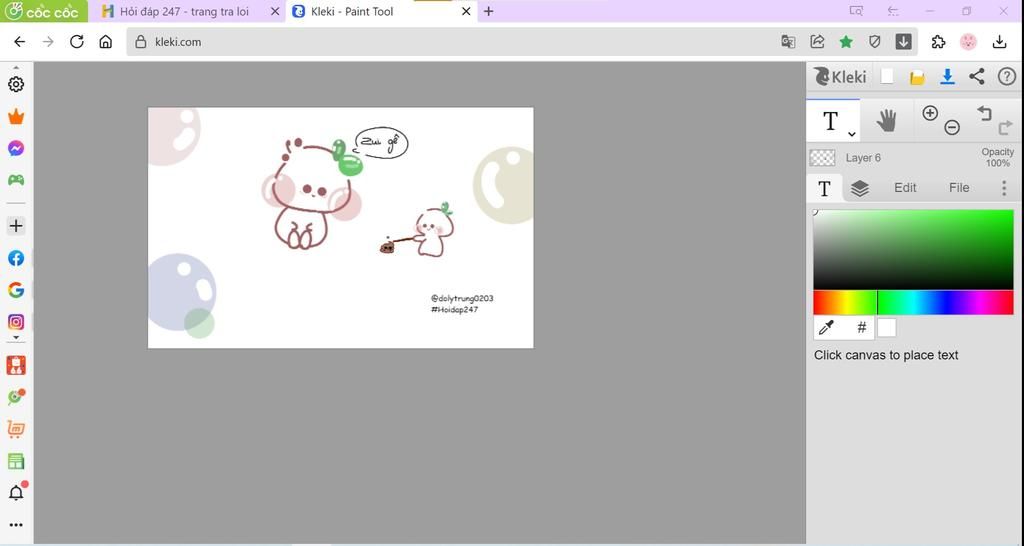Add a sidebar shortcut with plus icon
The image size is (1024, 546).
click(16, 226)
